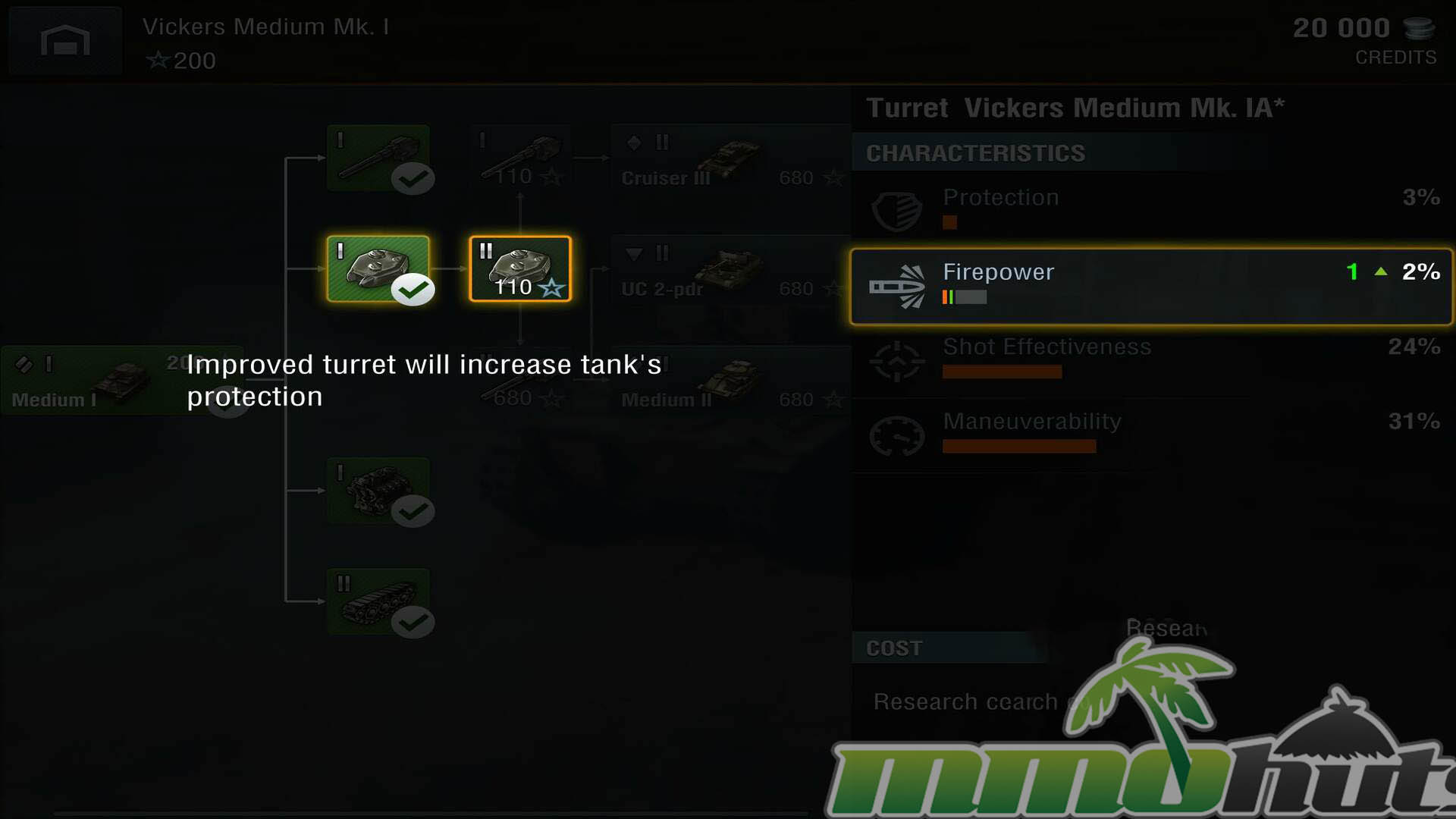Open the garage home icon

point(65,40)
